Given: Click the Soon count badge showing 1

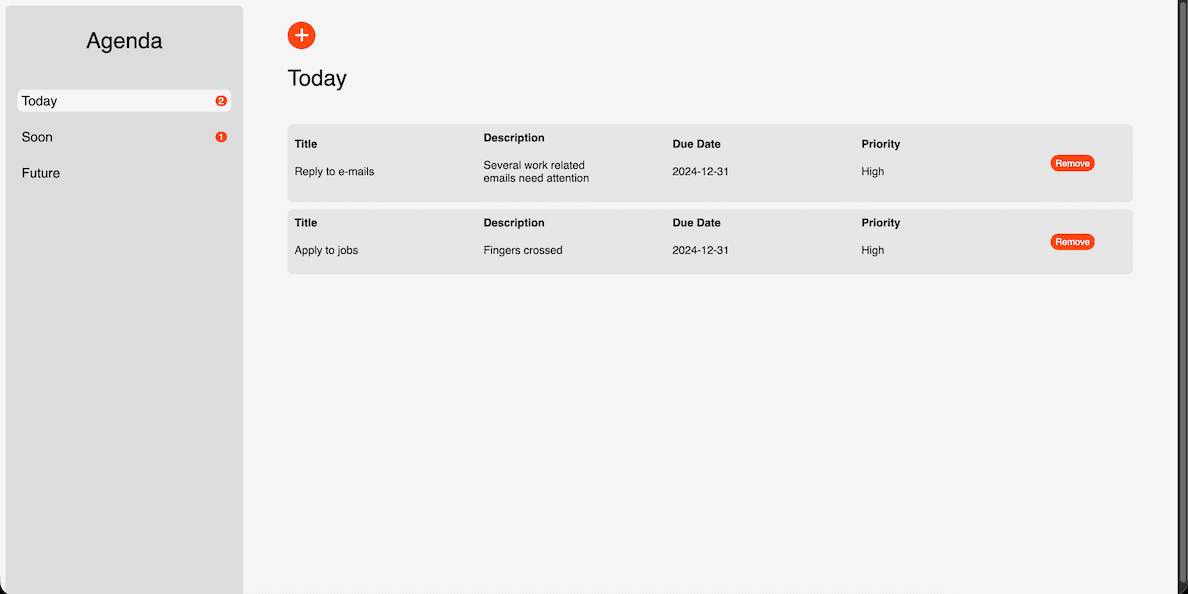Looking at the screenshot, I should (x=221, y=137).
